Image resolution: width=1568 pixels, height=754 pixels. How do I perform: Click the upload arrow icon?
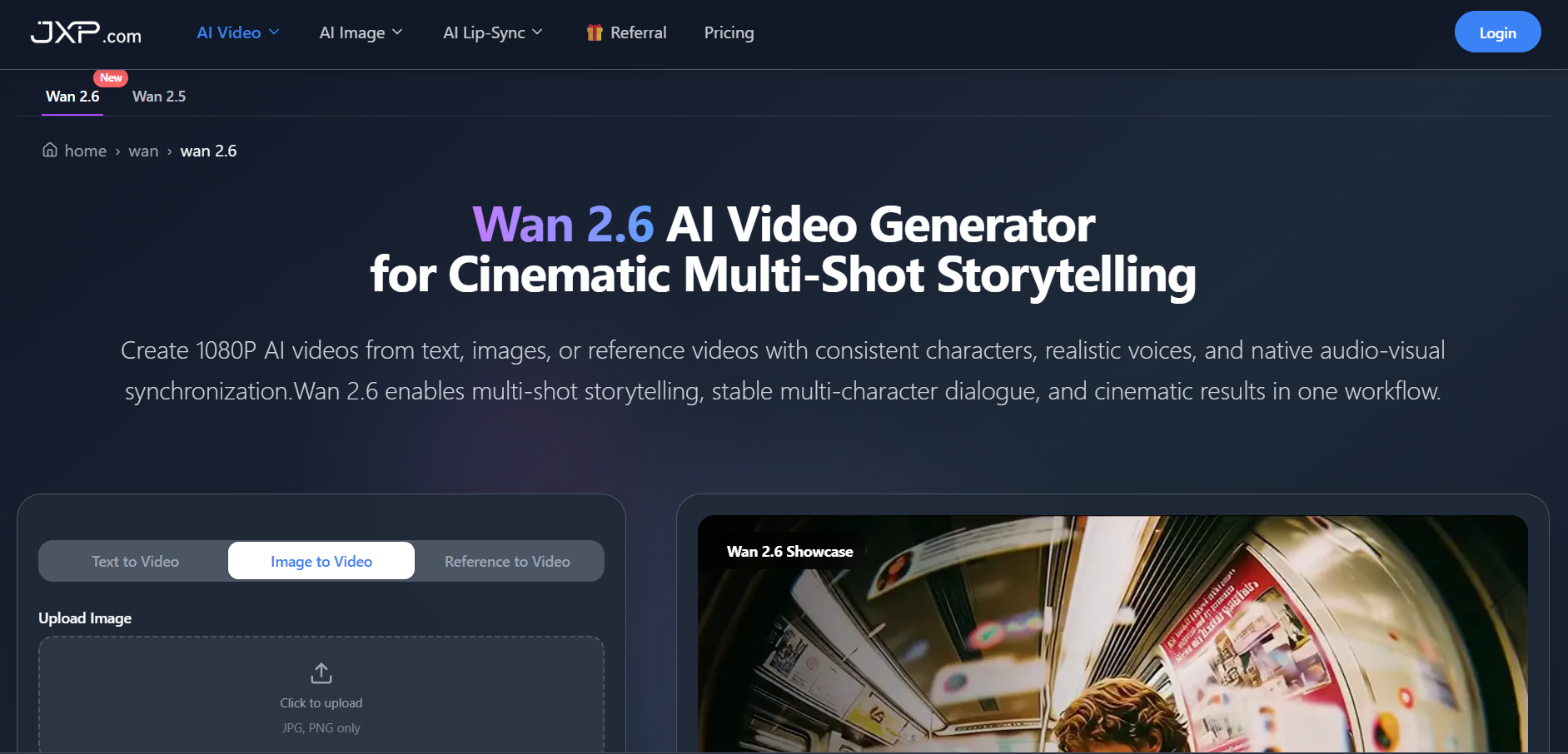click(321, 672)
